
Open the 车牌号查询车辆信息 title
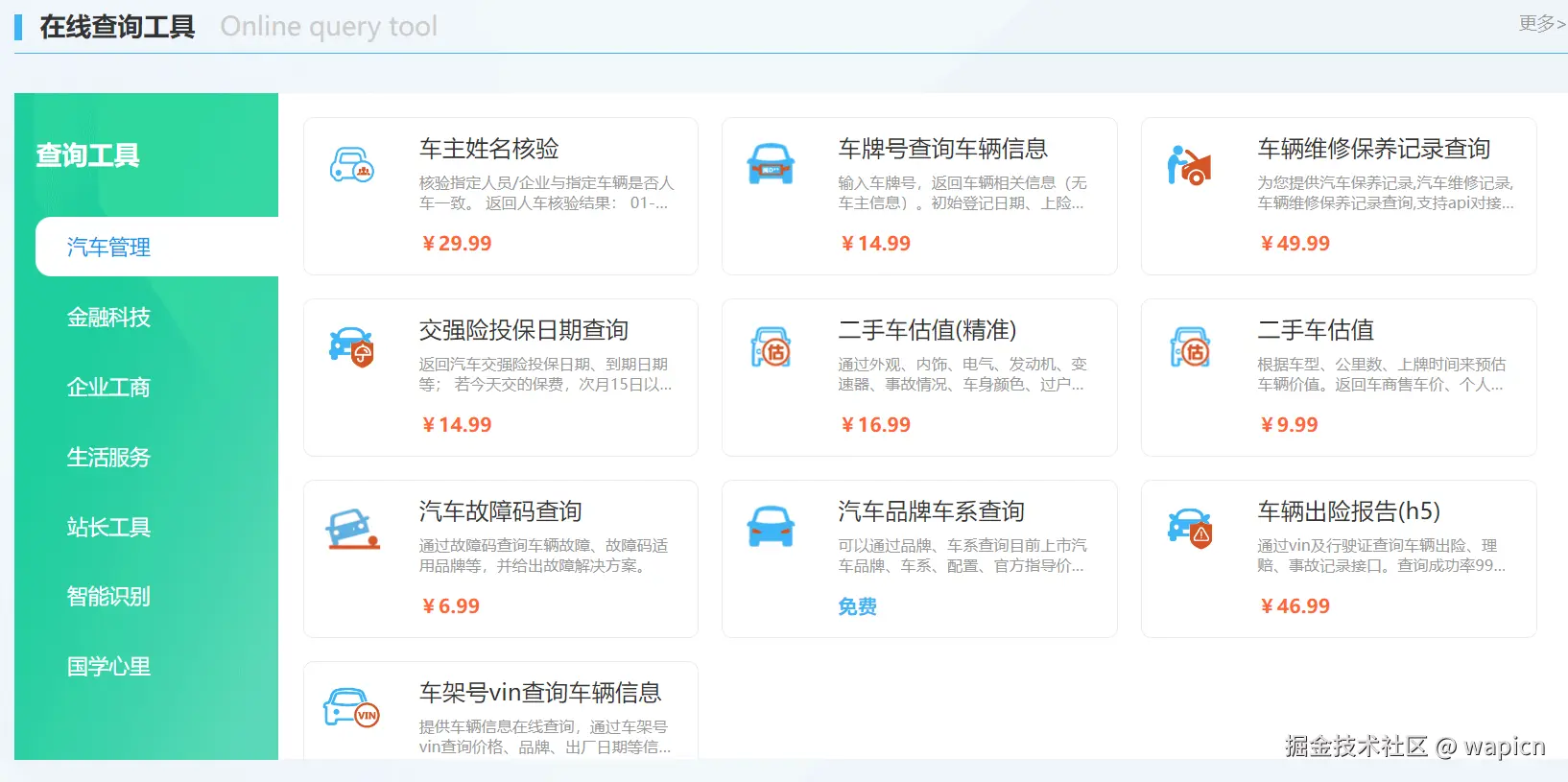click(x=943, y=149)
